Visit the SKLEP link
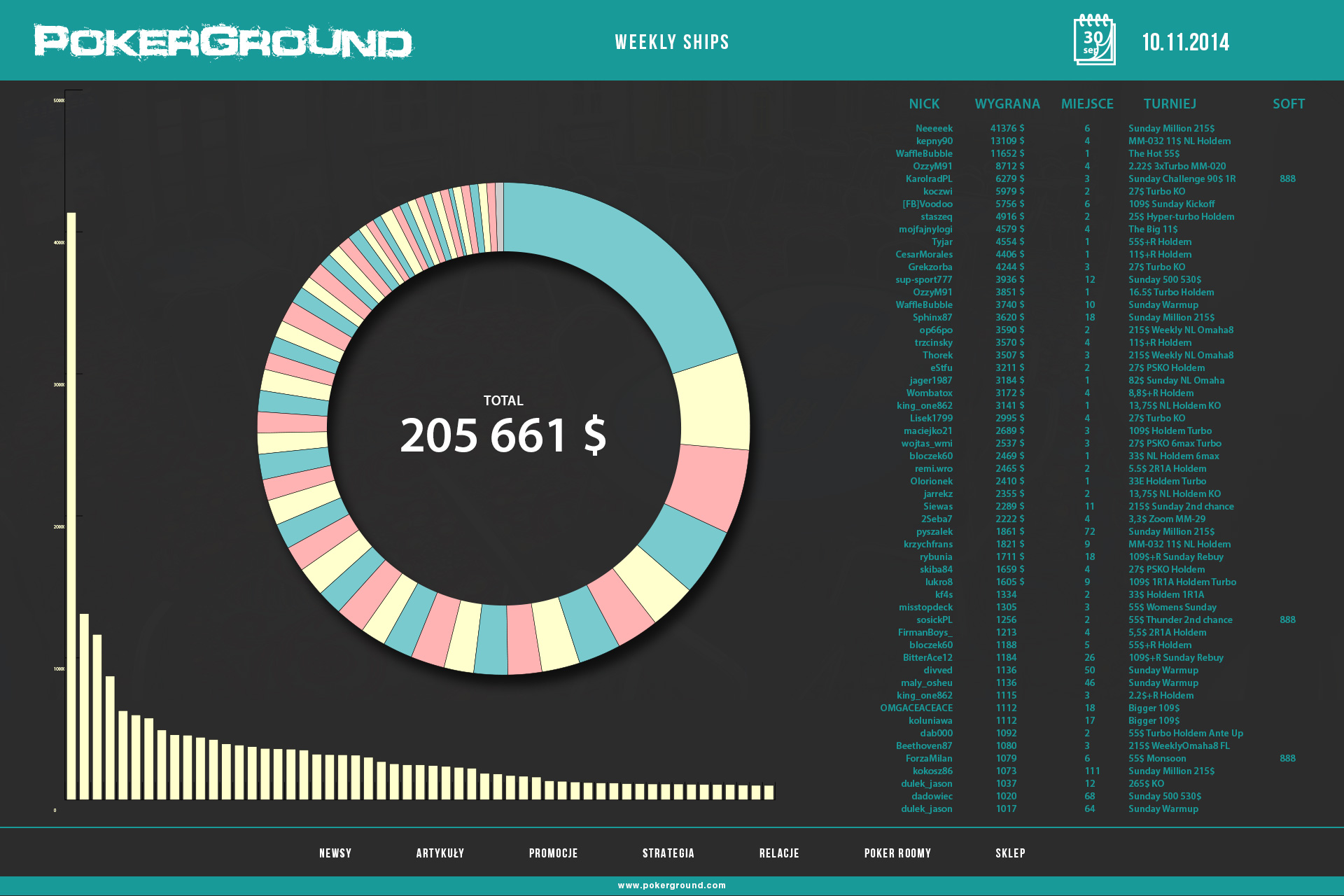The image size is (1344, 896). pyautogui.click(x=1010, y=853)
